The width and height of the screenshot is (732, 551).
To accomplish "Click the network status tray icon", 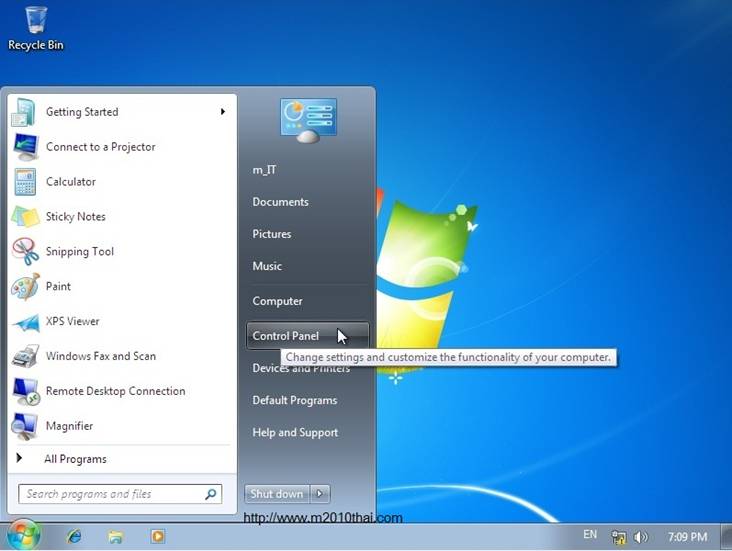I will pyautogui.click(x=619, y=537).
